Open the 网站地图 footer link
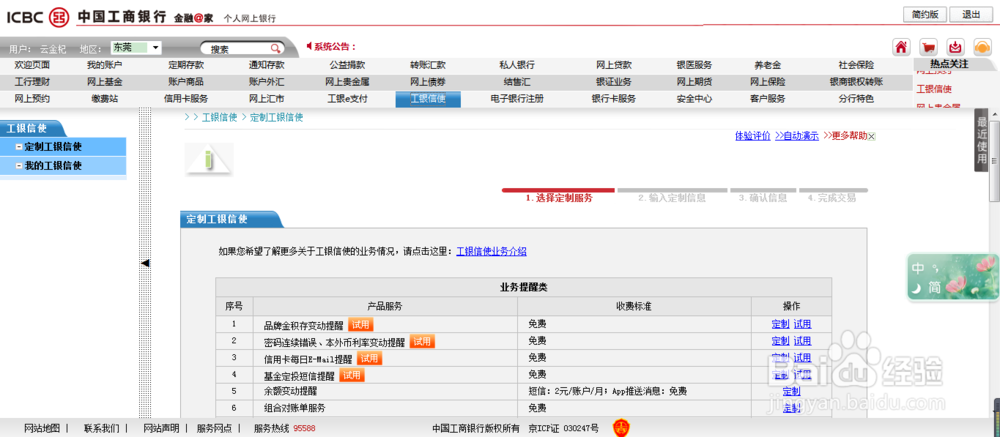Viewport: 1000px width, 437px height. 41,428
